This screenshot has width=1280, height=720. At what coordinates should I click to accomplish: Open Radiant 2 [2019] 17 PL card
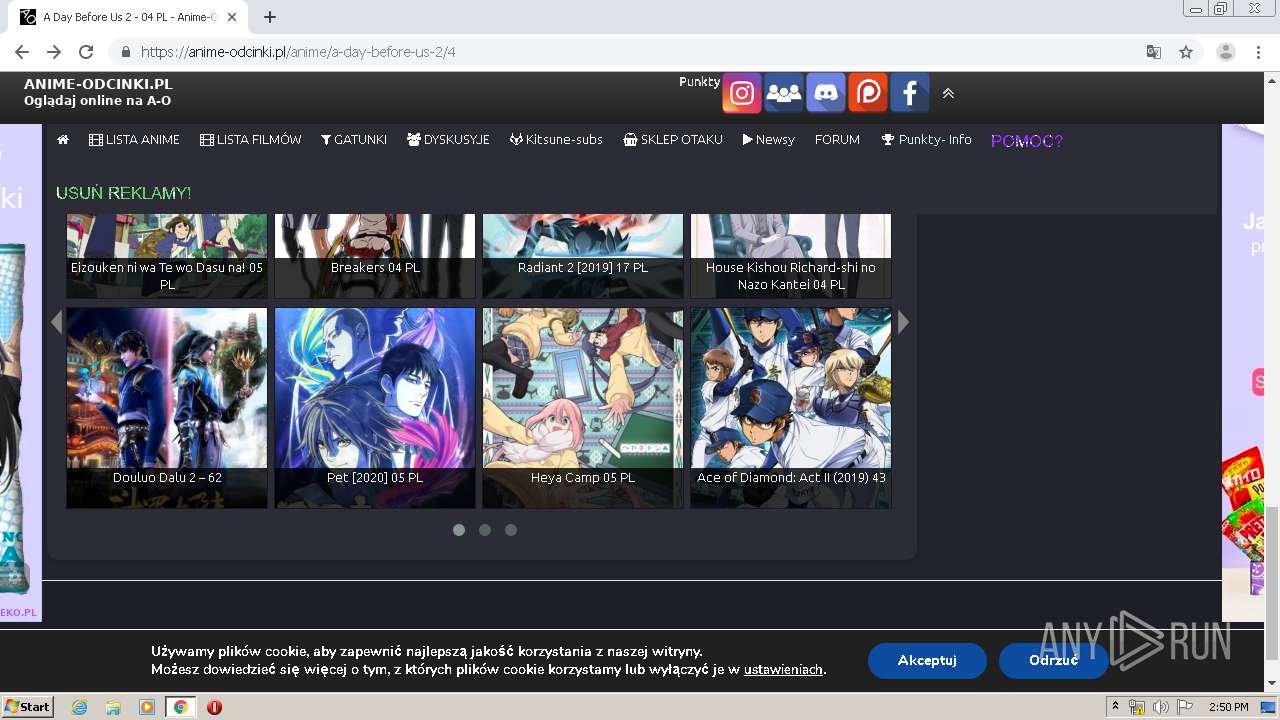coord(583,256)
